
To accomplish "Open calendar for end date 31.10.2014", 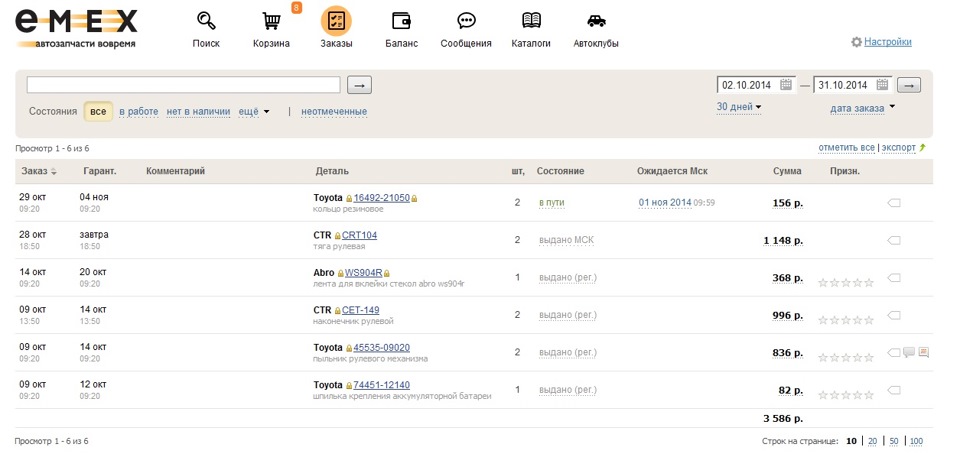I will click(882, 85).
